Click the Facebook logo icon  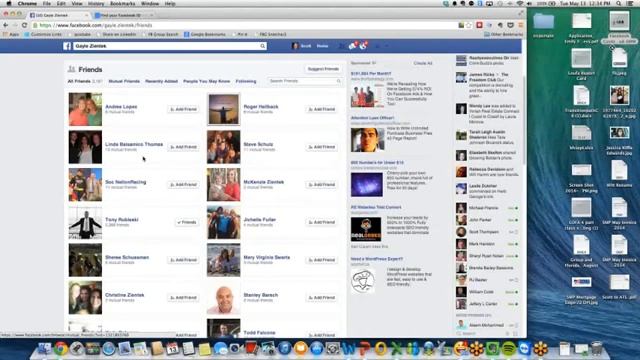tap(67, 46)
